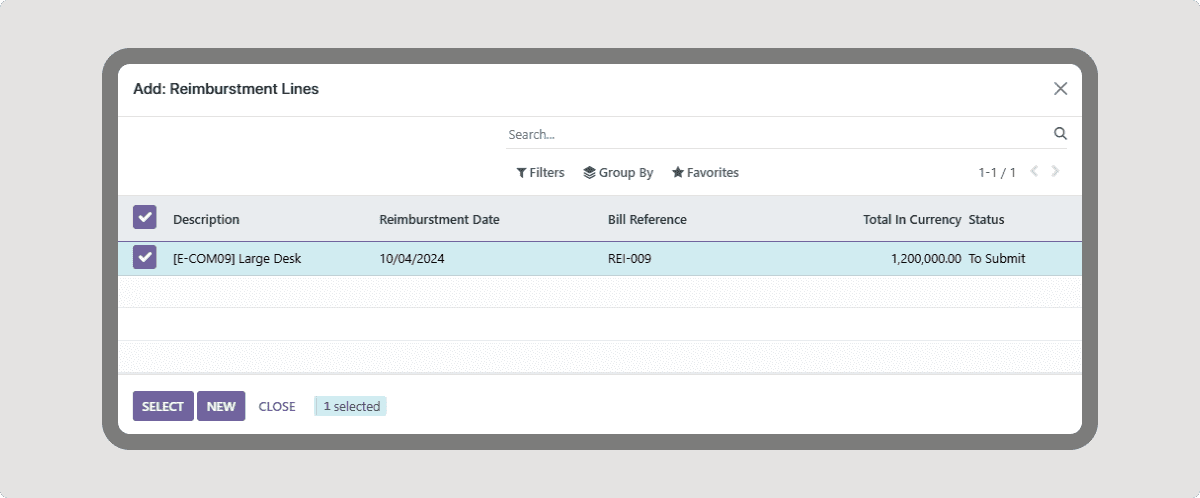The height and width of the screenshot is (498, 1200).
Task: Sort by Bill Reference column header
Action: click(647, 220)
